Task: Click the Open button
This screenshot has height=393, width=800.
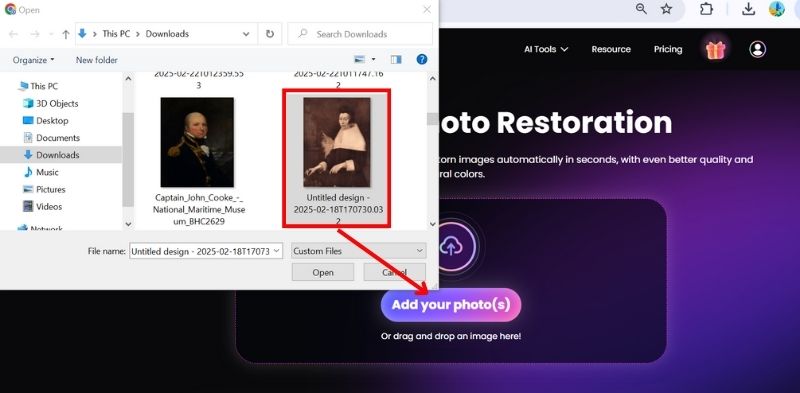Action: point(323,273)
